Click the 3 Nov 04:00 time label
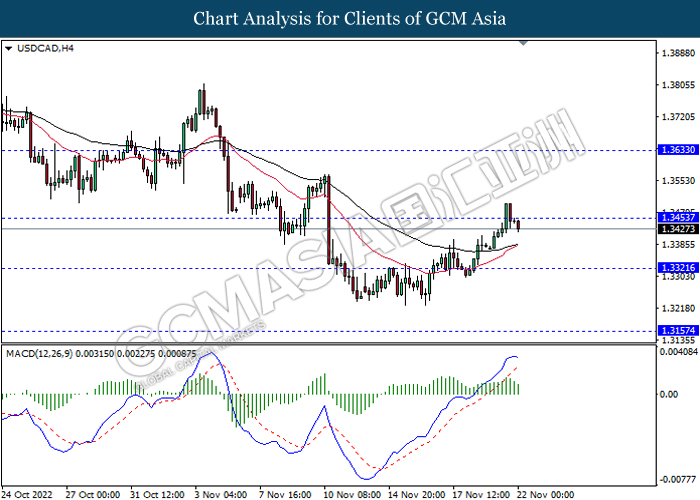Viewport: 700px width, 500px height. (221, 495)
